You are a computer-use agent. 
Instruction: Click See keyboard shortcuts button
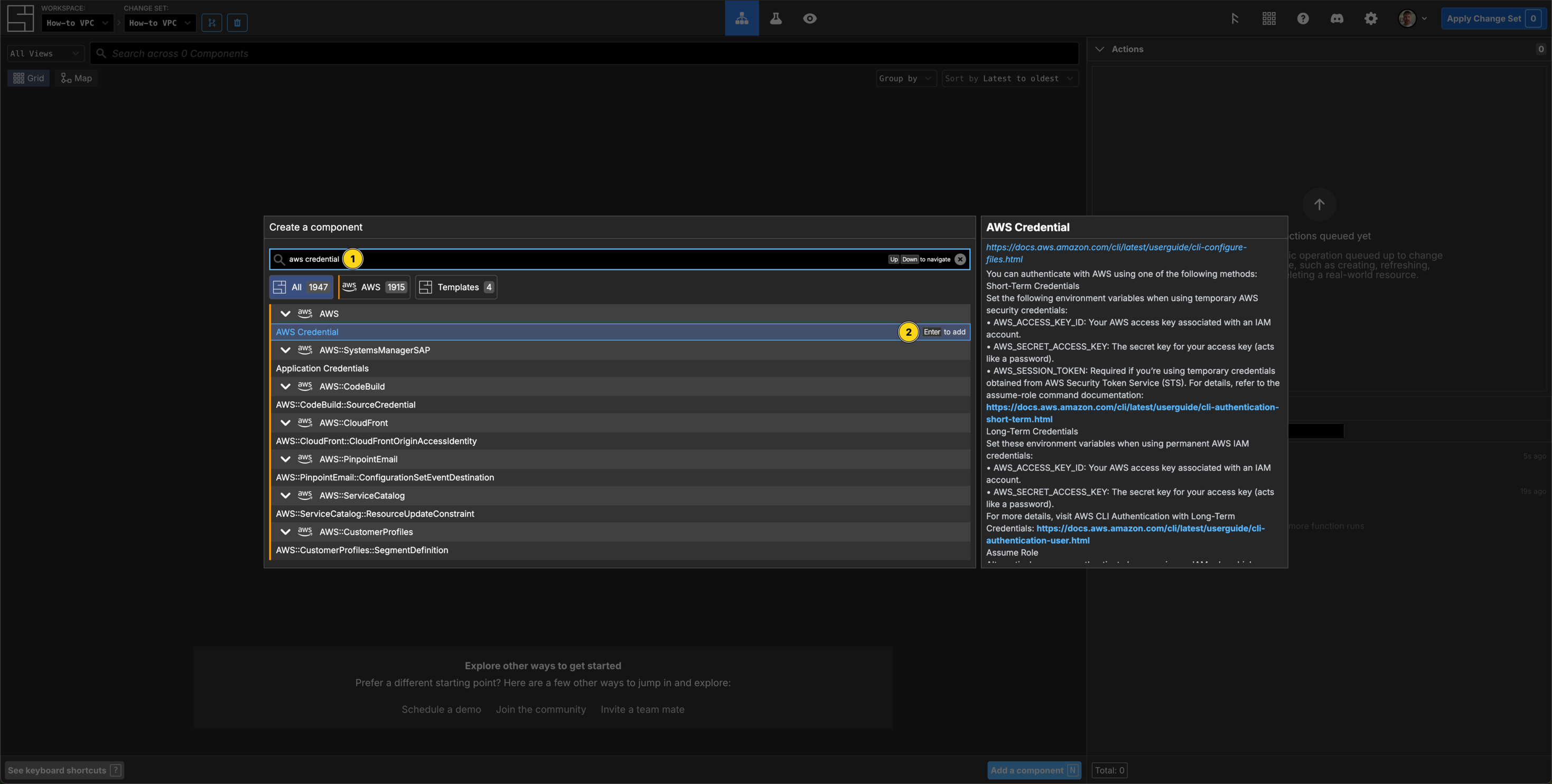click(x=64, y=770)
